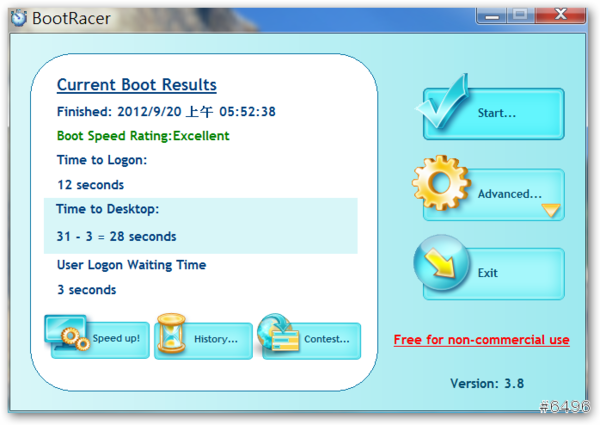The height and width of the screenshot is (425, 600).
Task: Open the Free for non-commercial use link
Action: coord(481,340)
